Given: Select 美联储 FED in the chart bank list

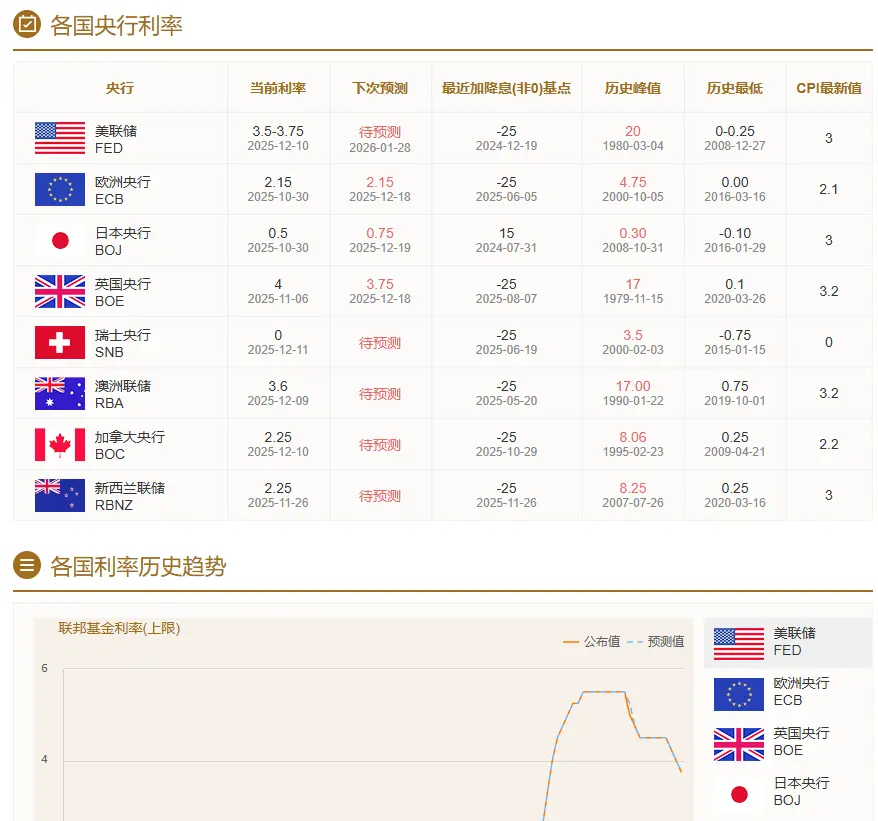Looking at the screenshot, I should click(788, 643).
